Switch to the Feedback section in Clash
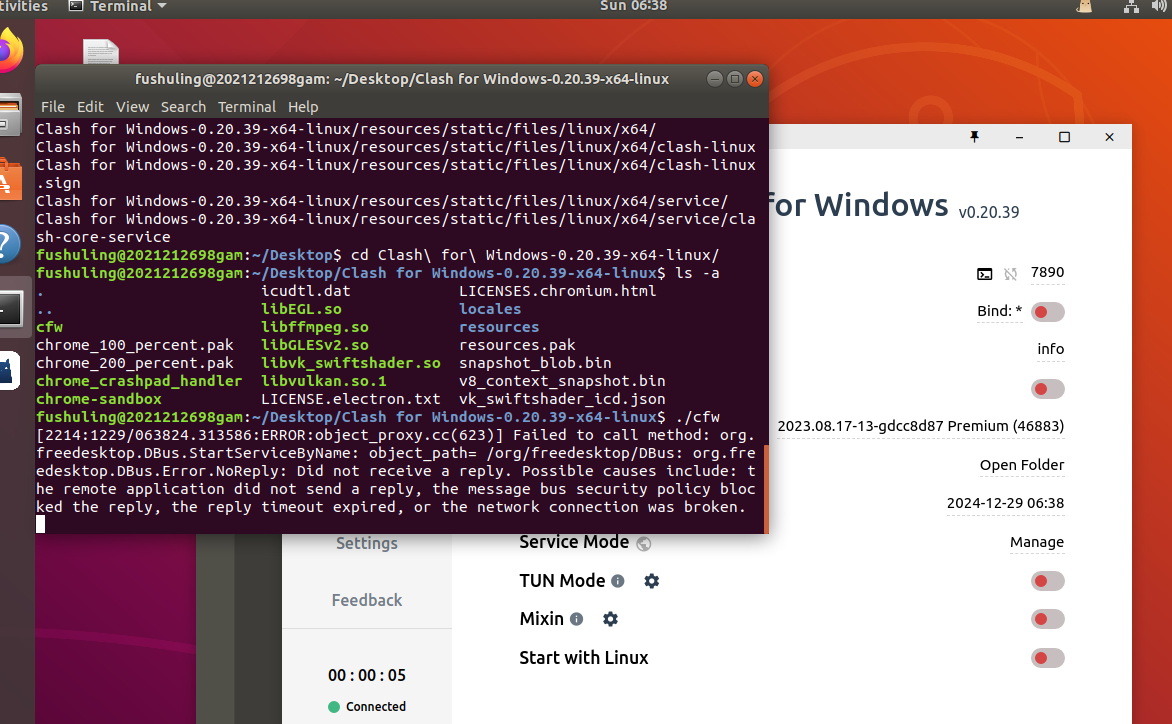Image resolution: width=1172 pixels, height=724 pixels. [x=366, y=600]
